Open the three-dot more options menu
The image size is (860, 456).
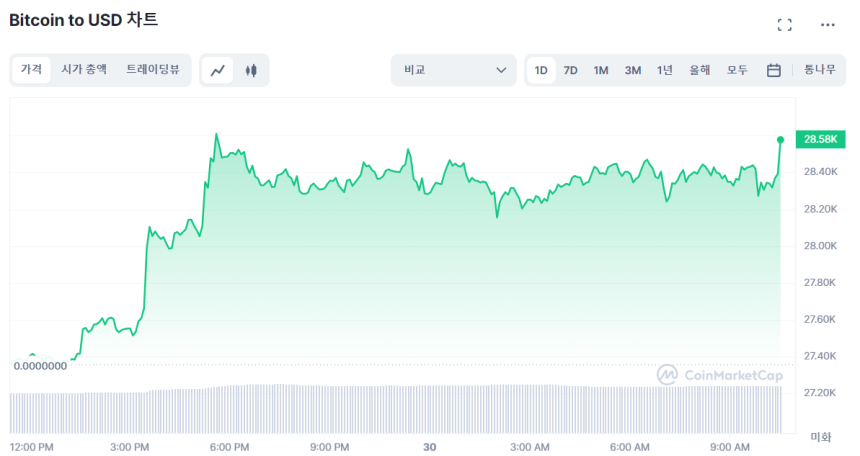click(x=827, y=25)
